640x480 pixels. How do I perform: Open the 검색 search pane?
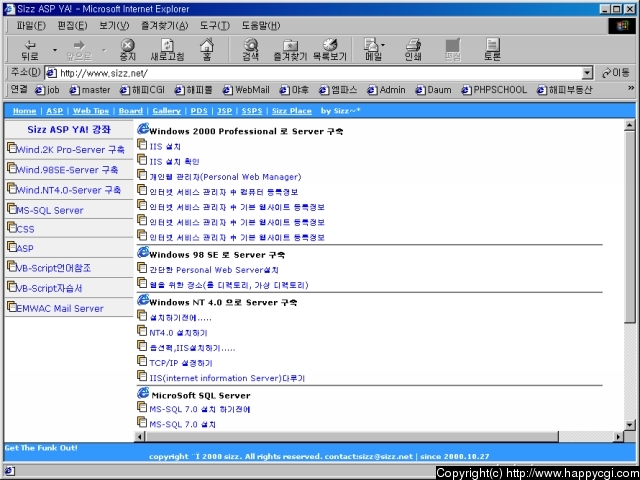[251, 50]
